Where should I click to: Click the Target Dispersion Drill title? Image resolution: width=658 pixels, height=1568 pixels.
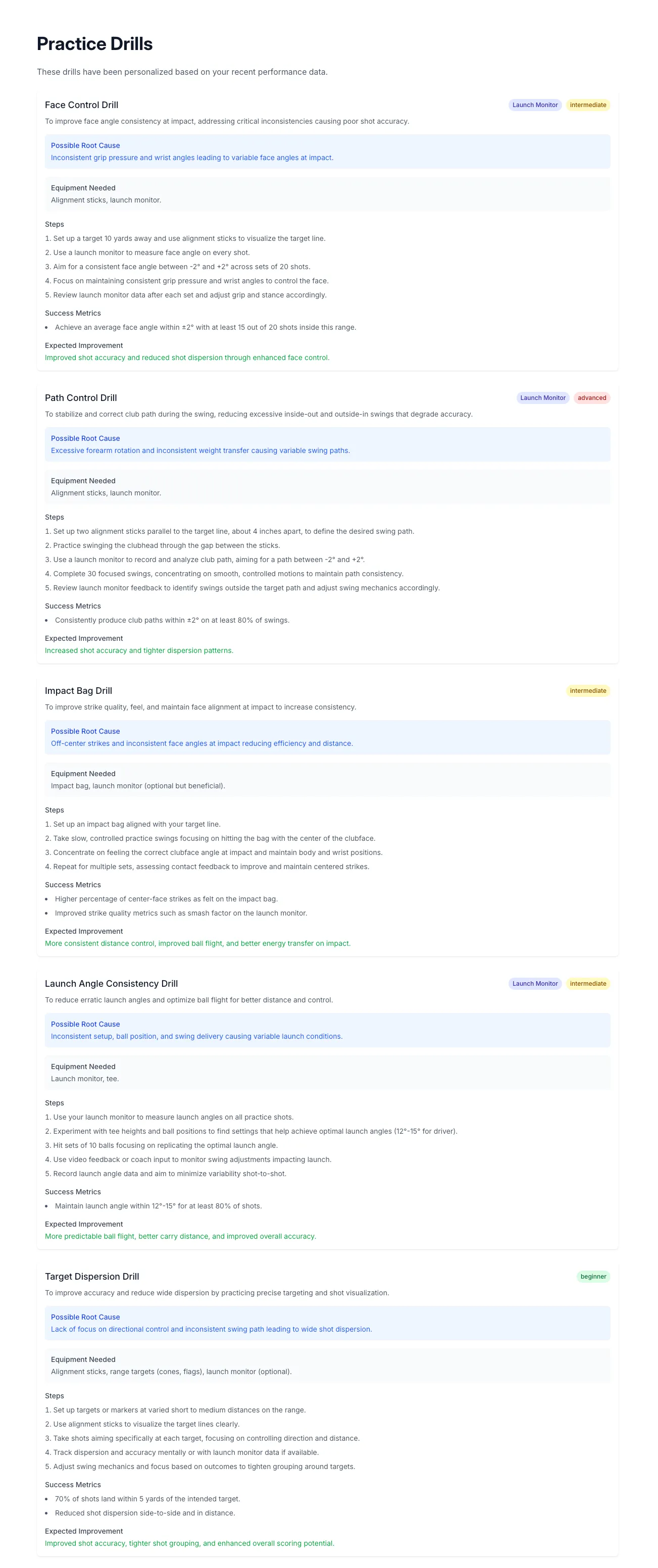(92, 1276)
